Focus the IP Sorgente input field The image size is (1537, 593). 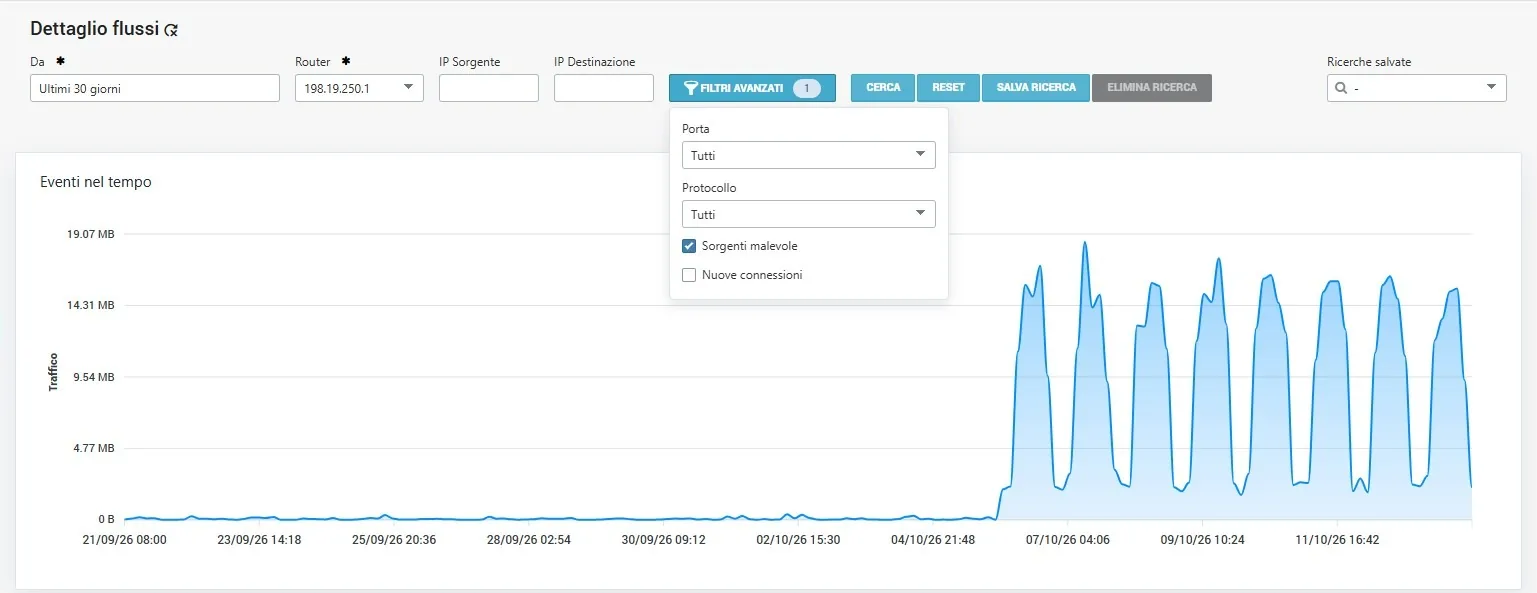[x=489, y=88]
